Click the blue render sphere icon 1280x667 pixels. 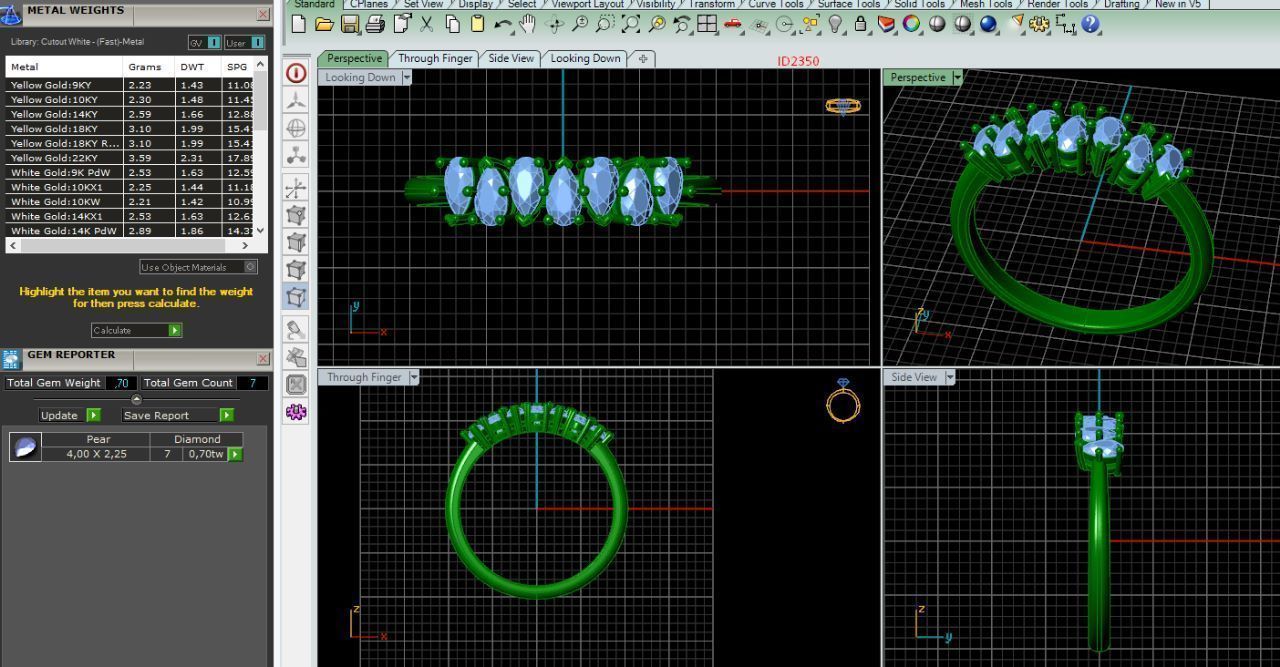click(x=989, y=24)
